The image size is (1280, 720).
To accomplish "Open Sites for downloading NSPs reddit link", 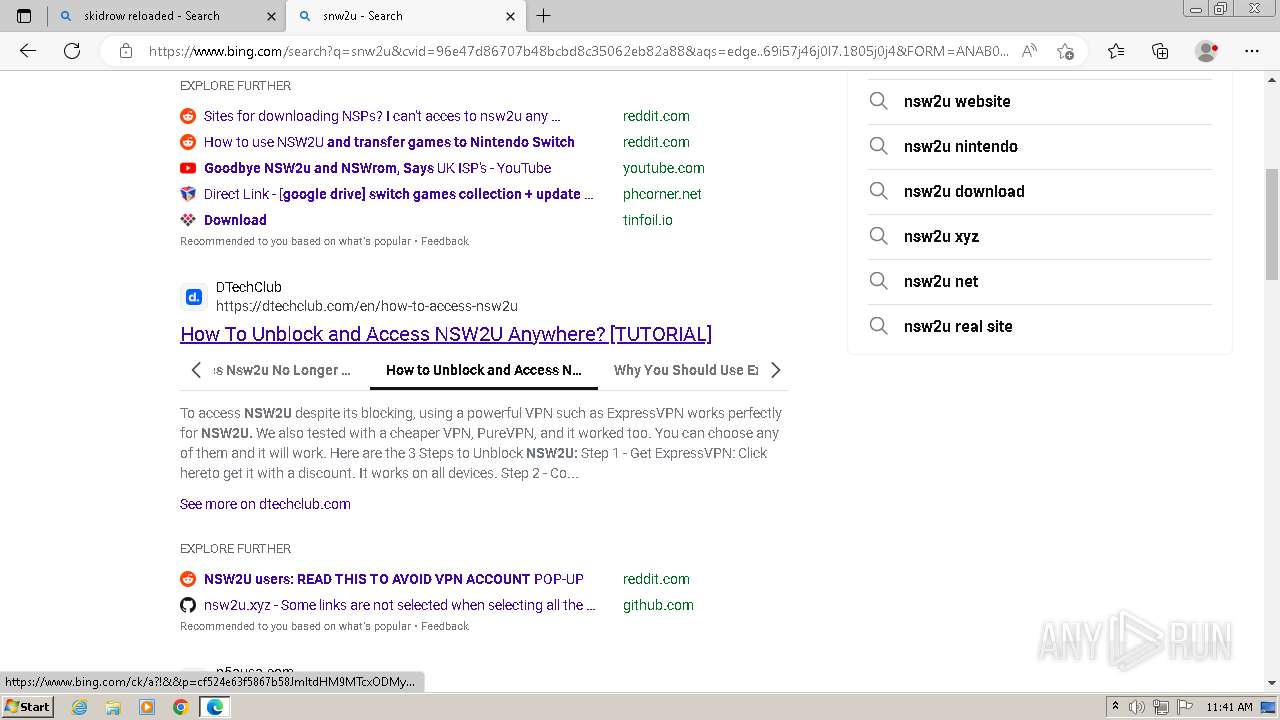I will 382,116.
